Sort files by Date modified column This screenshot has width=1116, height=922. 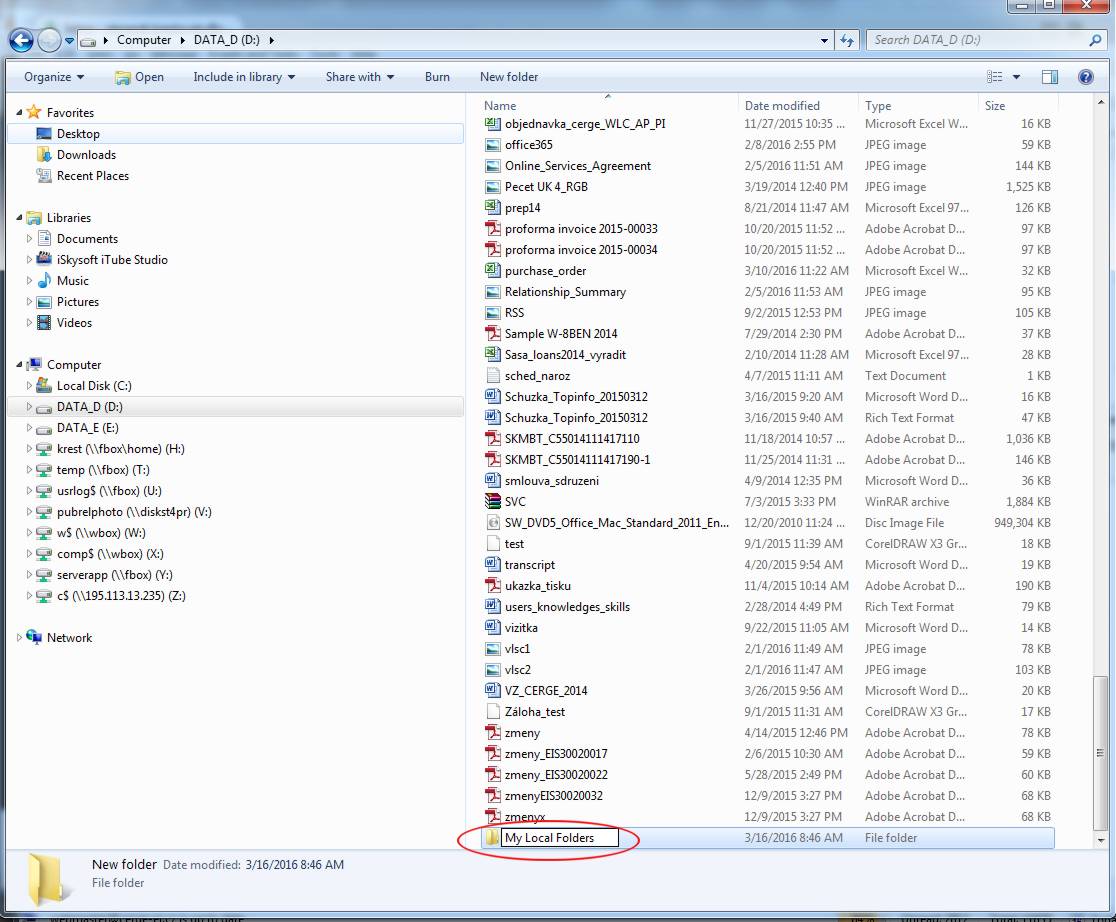pos(782,106)
